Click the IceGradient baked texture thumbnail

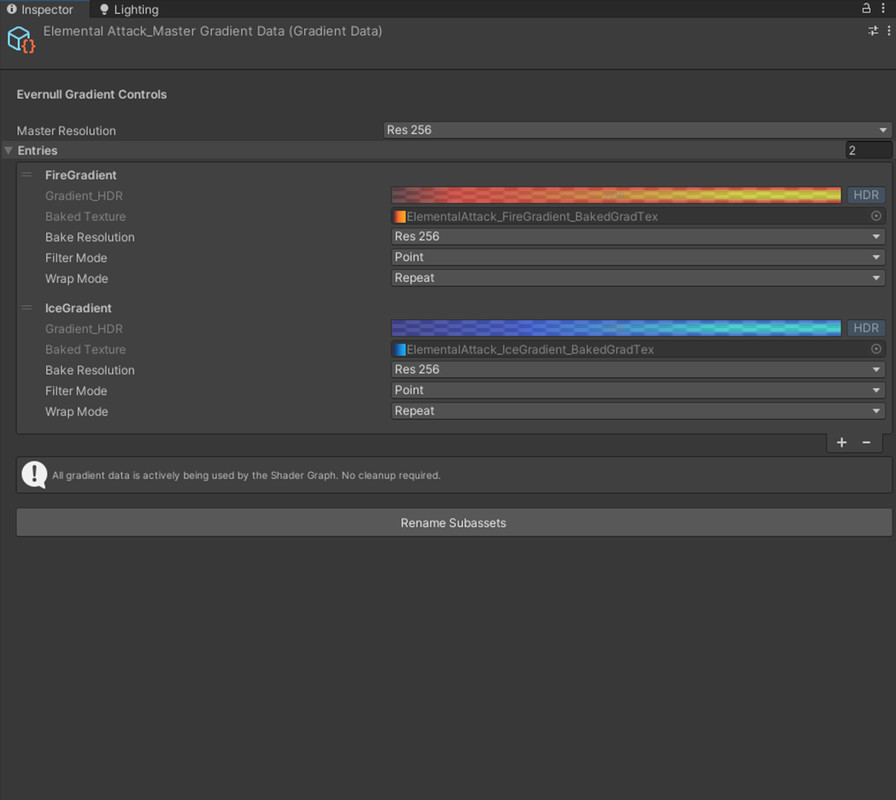[x=400, y=350]
